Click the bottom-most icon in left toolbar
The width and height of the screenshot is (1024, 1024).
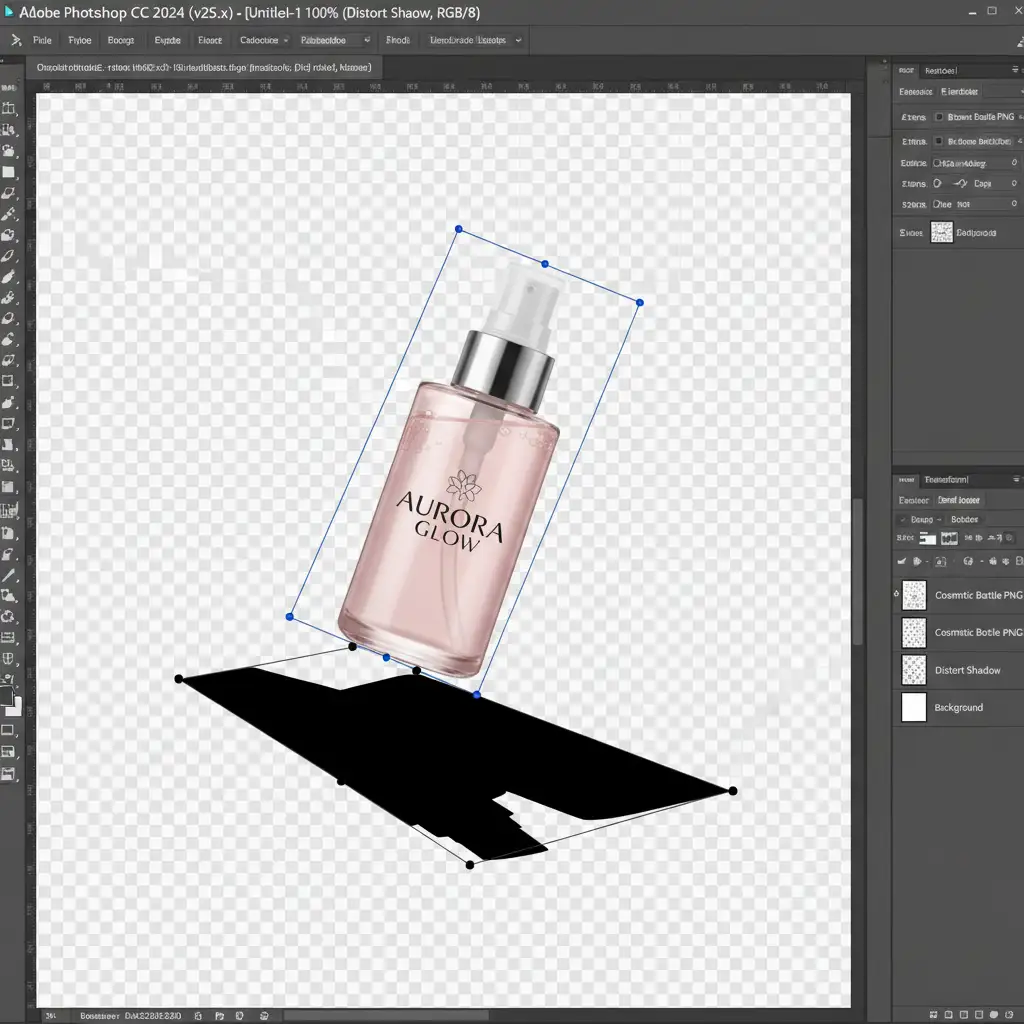[x=9, y=774]
